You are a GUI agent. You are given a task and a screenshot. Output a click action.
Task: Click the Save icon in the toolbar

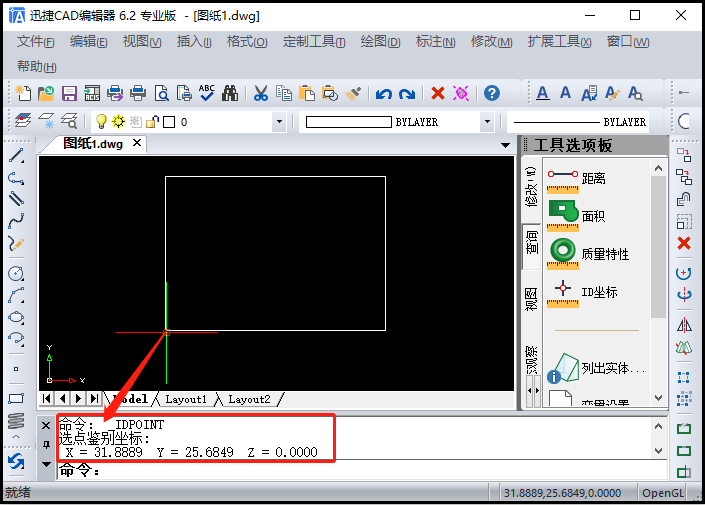(x=70, y=94)
